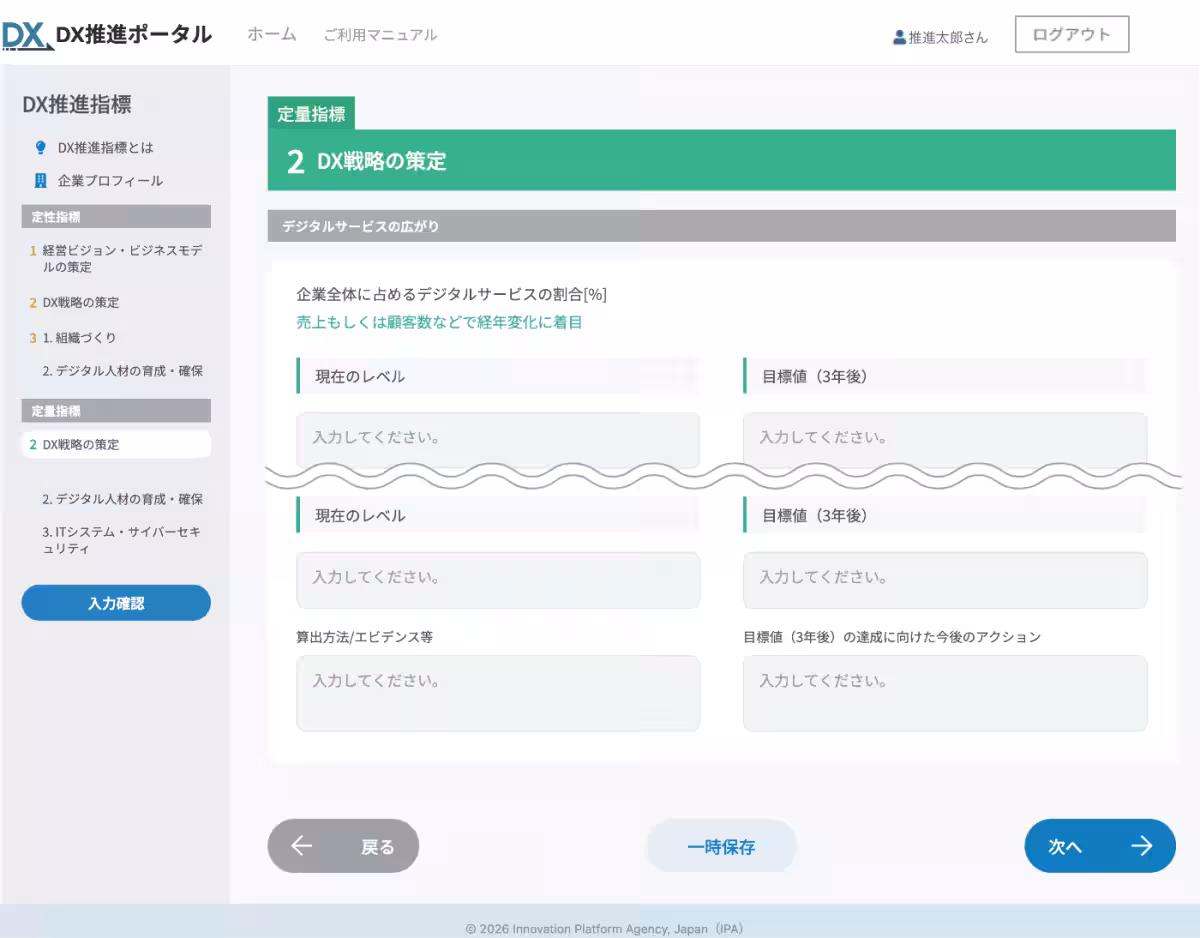
Task: Click the upper 目標値（3年後） input field
Action: tap(945, 438)
